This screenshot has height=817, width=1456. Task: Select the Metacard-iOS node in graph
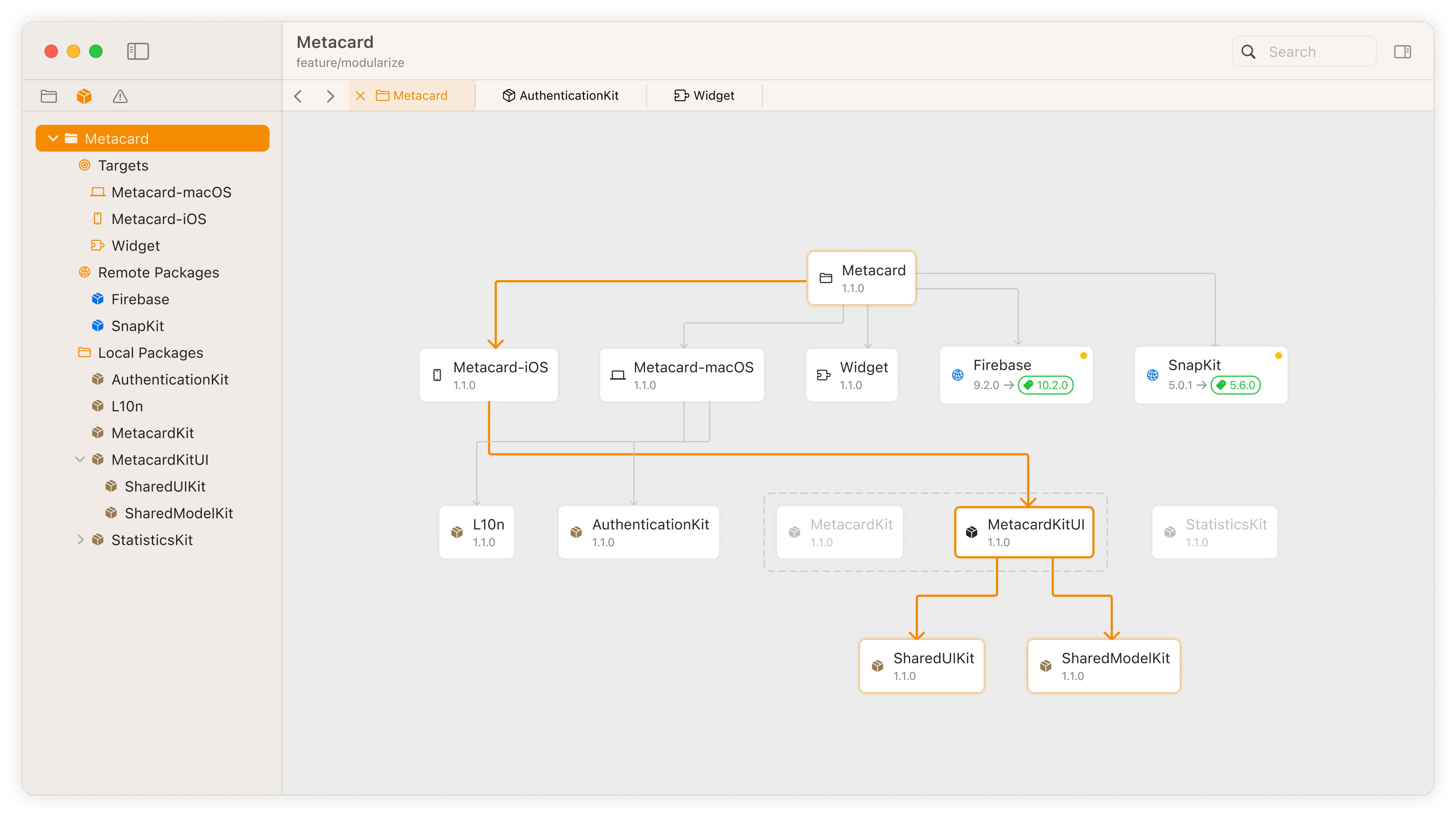tap(488, 375)
